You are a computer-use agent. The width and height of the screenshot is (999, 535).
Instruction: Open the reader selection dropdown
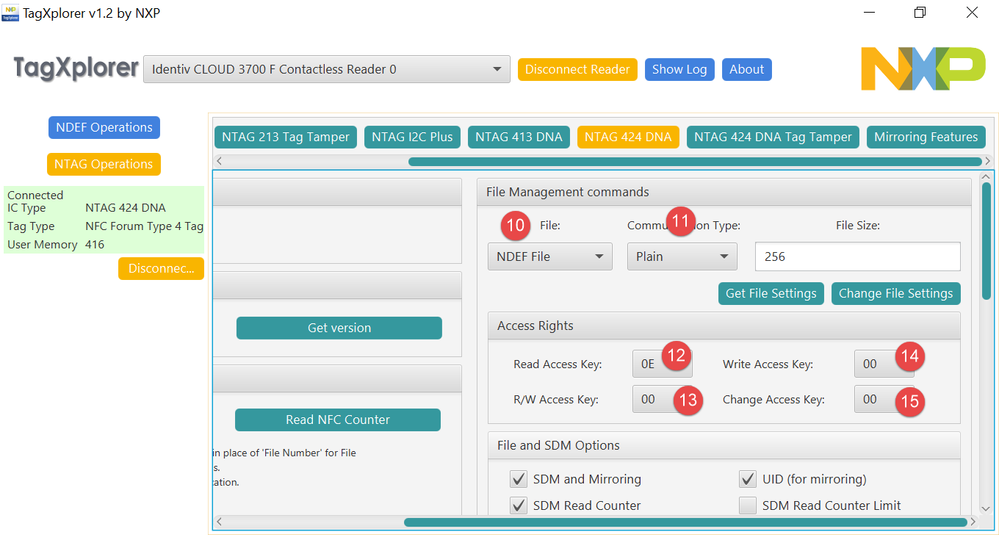[327, 69]
